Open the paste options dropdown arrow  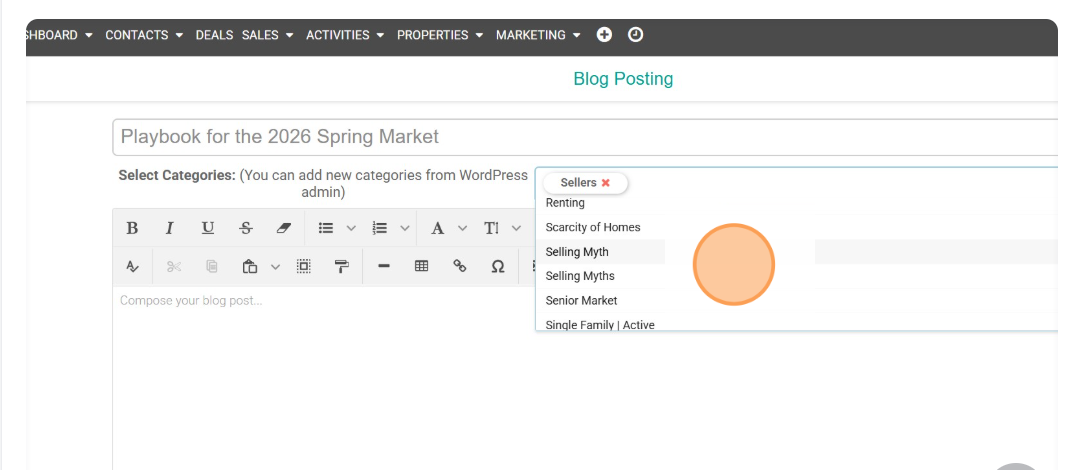275,266
